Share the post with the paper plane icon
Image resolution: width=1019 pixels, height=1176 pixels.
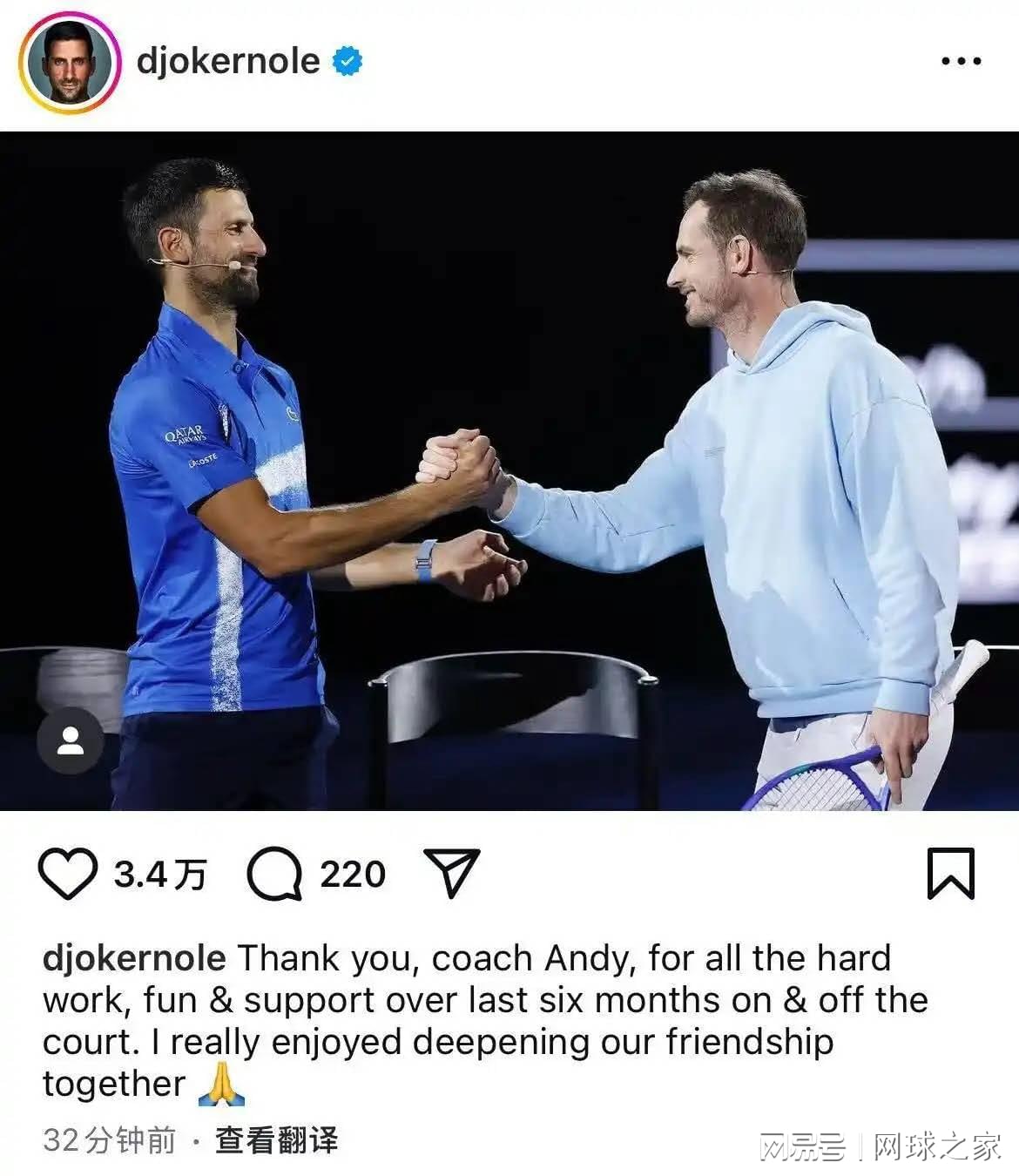tap(451, 872)
